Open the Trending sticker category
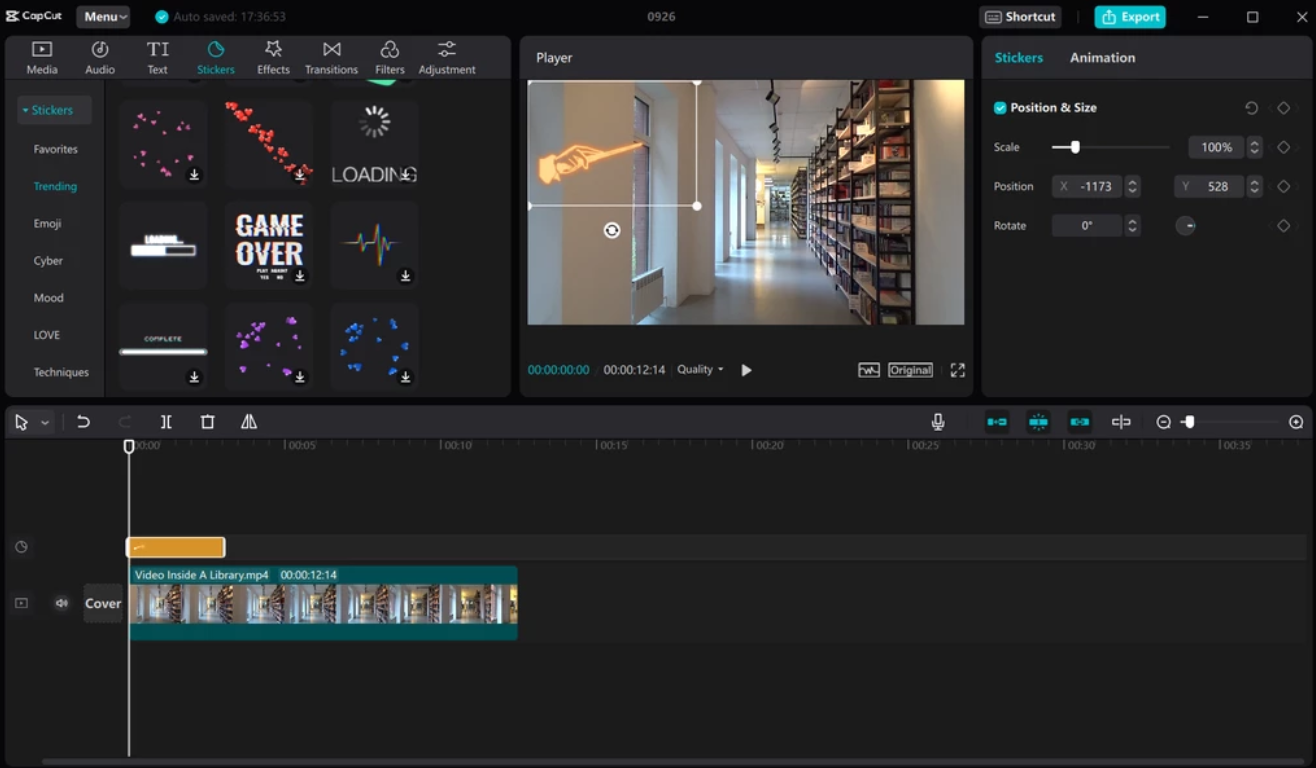This screenshot has height=768, width=1316. (x=55, y=186)
